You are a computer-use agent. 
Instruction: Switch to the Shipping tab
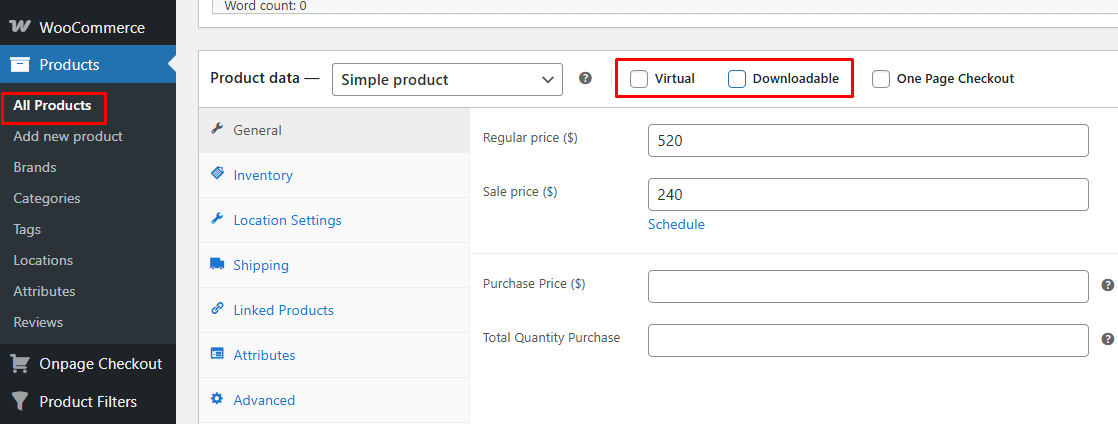334,265
